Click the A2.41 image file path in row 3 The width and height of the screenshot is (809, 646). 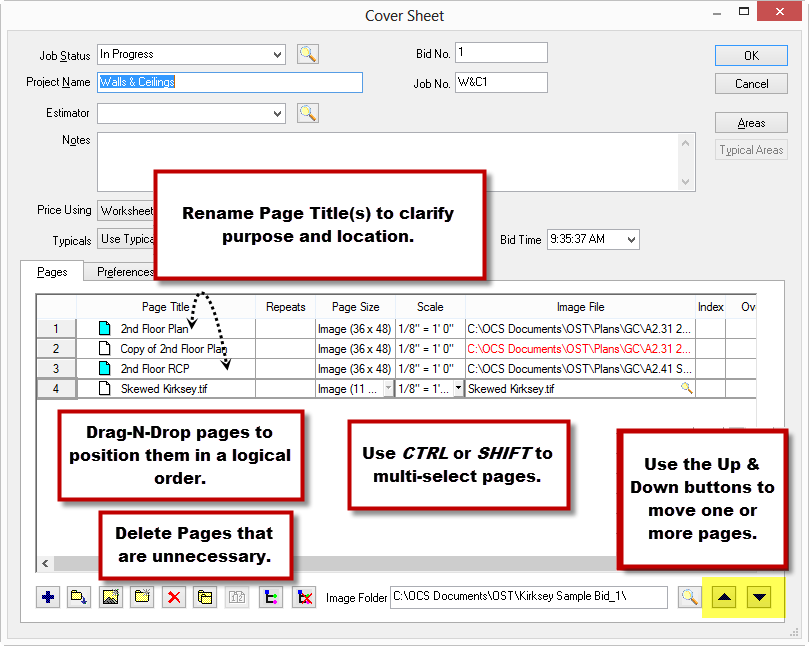coord(578,369)
